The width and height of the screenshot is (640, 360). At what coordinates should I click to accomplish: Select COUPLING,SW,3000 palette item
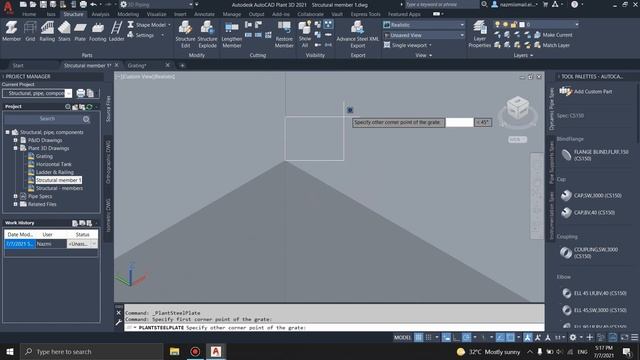590,253
